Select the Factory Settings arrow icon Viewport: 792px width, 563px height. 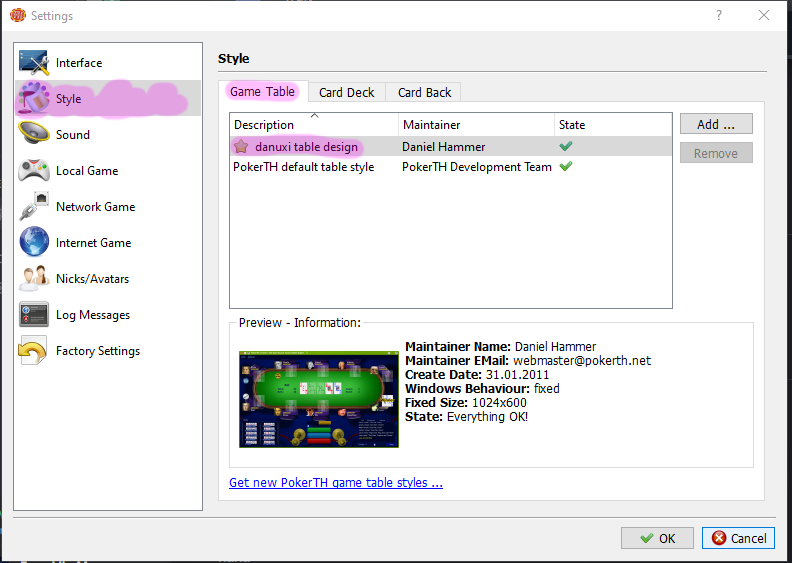coord(34,351)
